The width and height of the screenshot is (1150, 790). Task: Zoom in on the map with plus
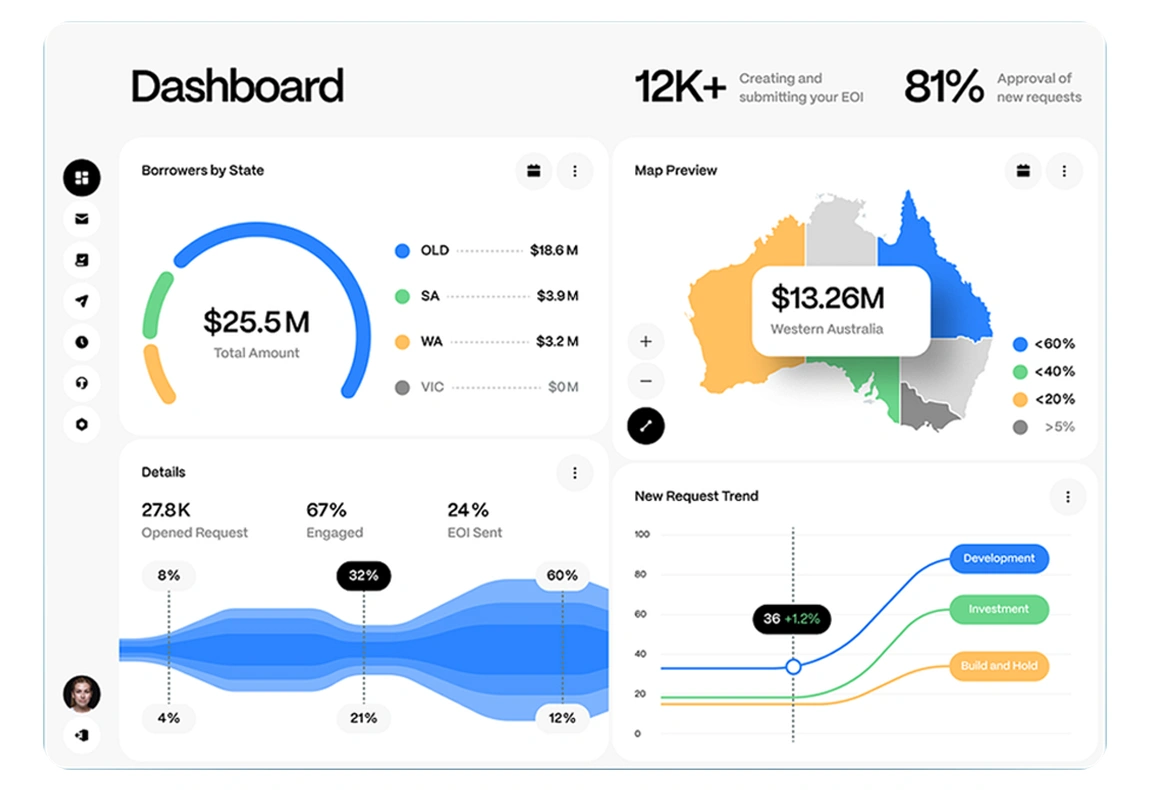tap(646, 342)
